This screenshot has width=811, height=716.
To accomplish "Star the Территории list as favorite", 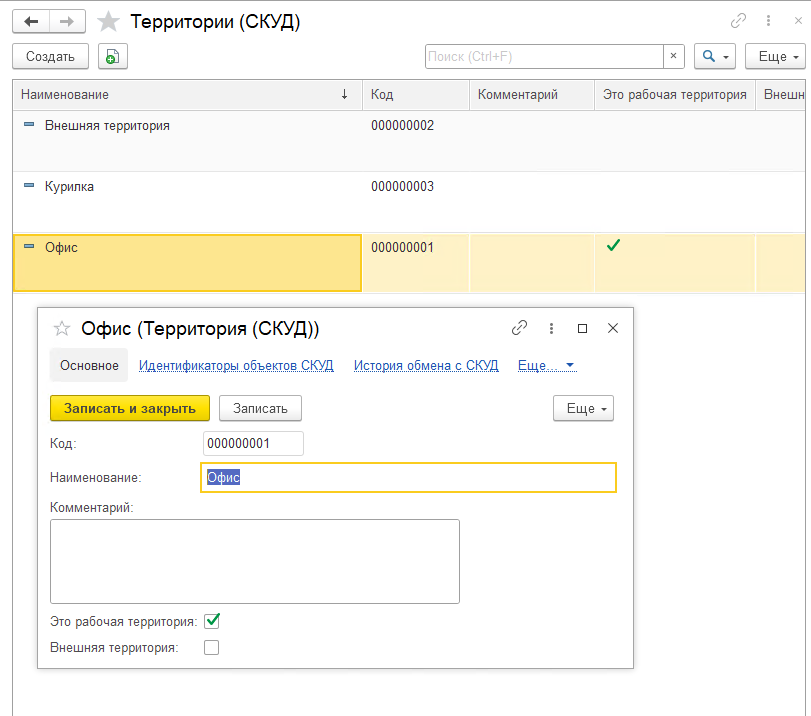I will tap(109, 21).
